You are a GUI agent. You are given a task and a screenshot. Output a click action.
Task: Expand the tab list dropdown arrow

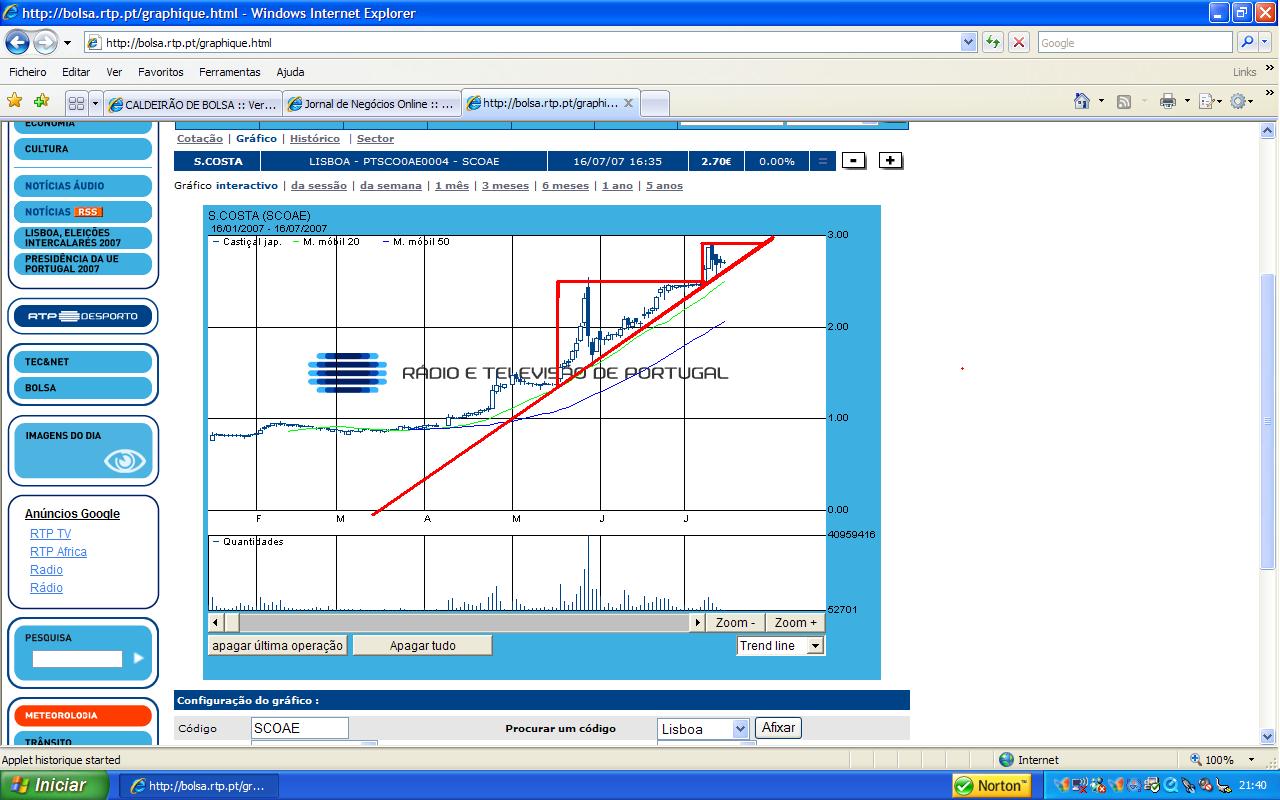(x=96, y=103)
